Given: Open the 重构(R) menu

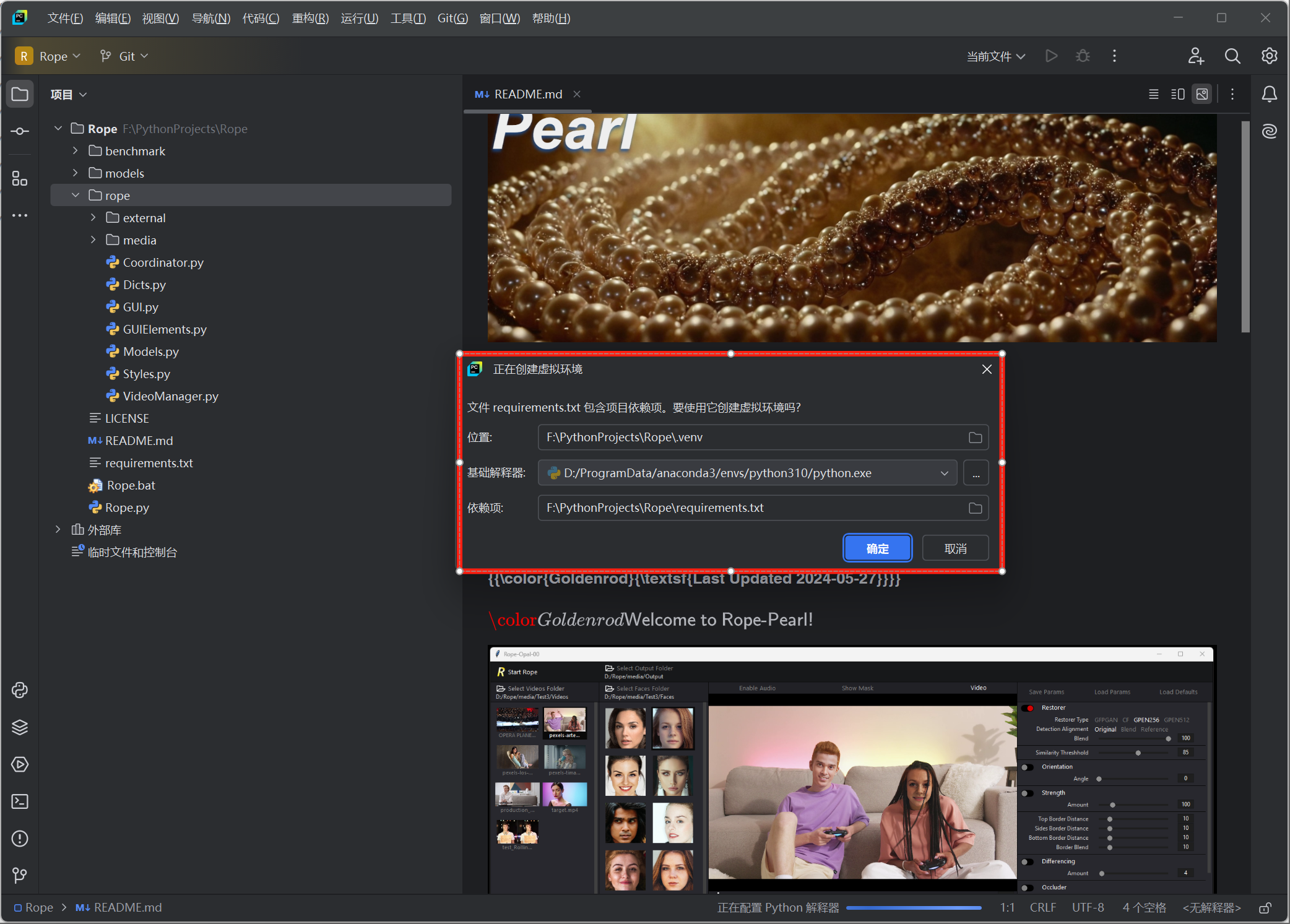Looking at the screenshot, I should 310,19.
